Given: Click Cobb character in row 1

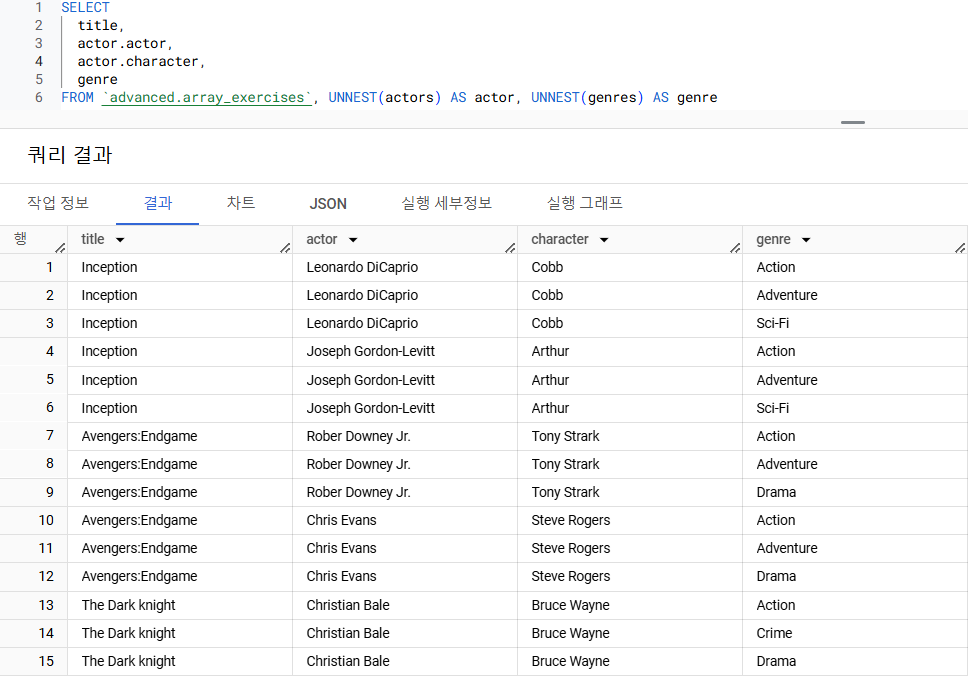Looking at the screenshot, I should point(547,267).
